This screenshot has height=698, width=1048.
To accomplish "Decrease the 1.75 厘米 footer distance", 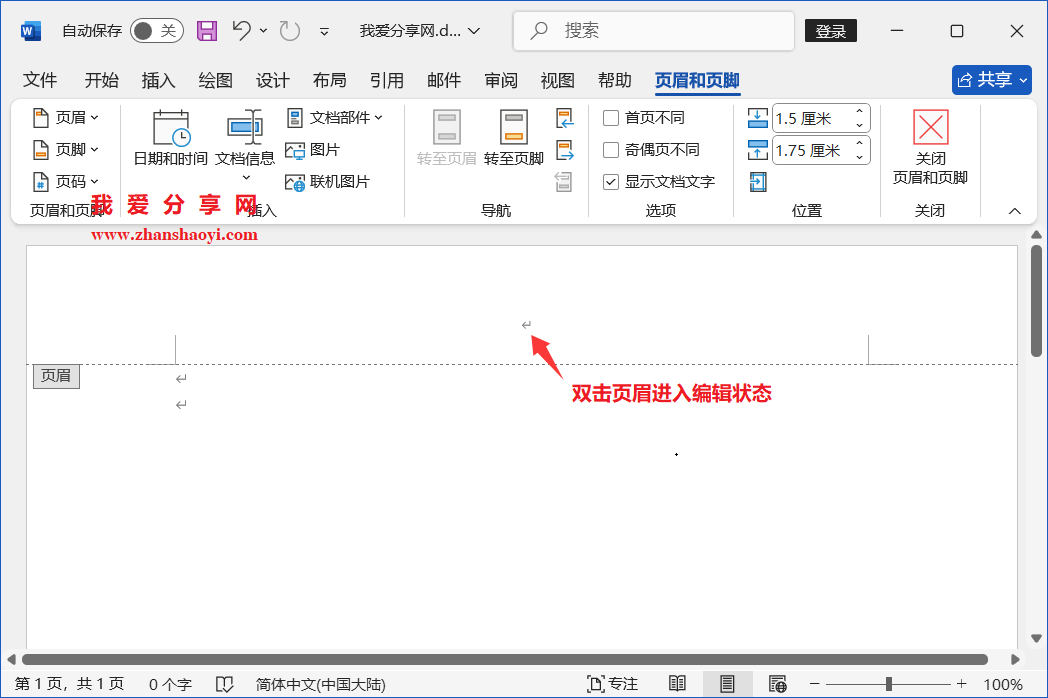I will coord(860,158).
